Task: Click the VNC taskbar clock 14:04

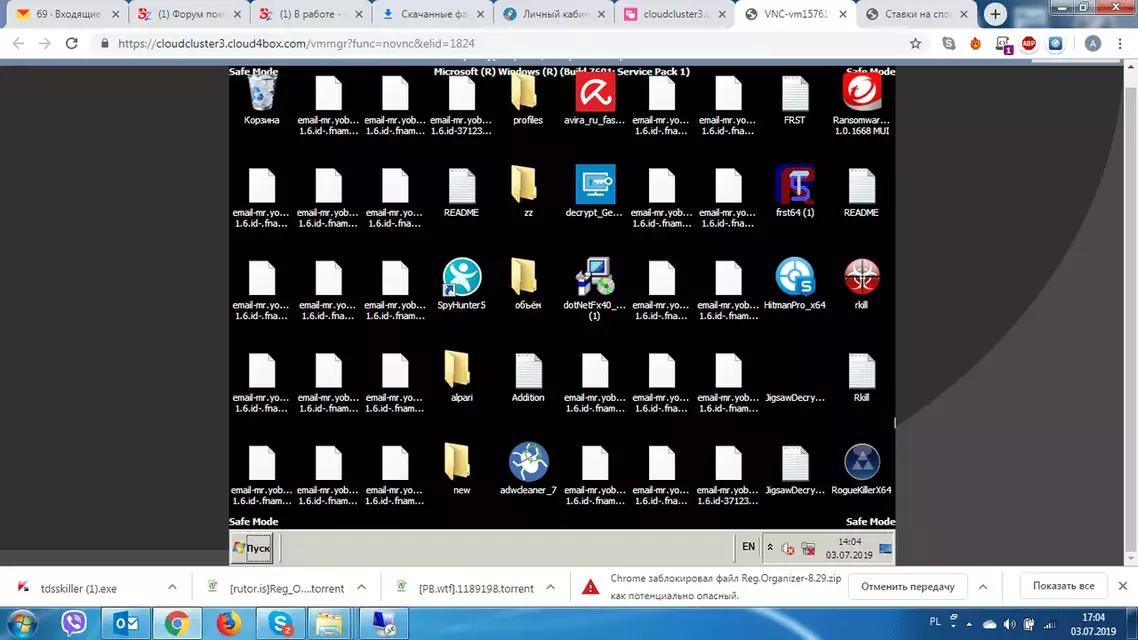Action: 849,548
